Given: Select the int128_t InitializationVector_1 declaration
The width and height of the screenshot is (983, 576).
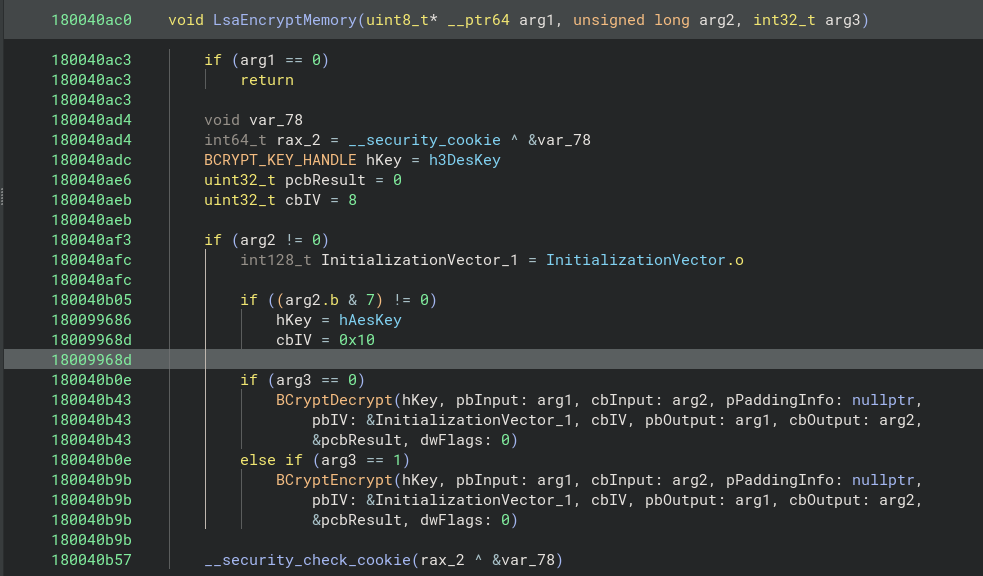Looking at the screenshot, I should click(379, 259).
